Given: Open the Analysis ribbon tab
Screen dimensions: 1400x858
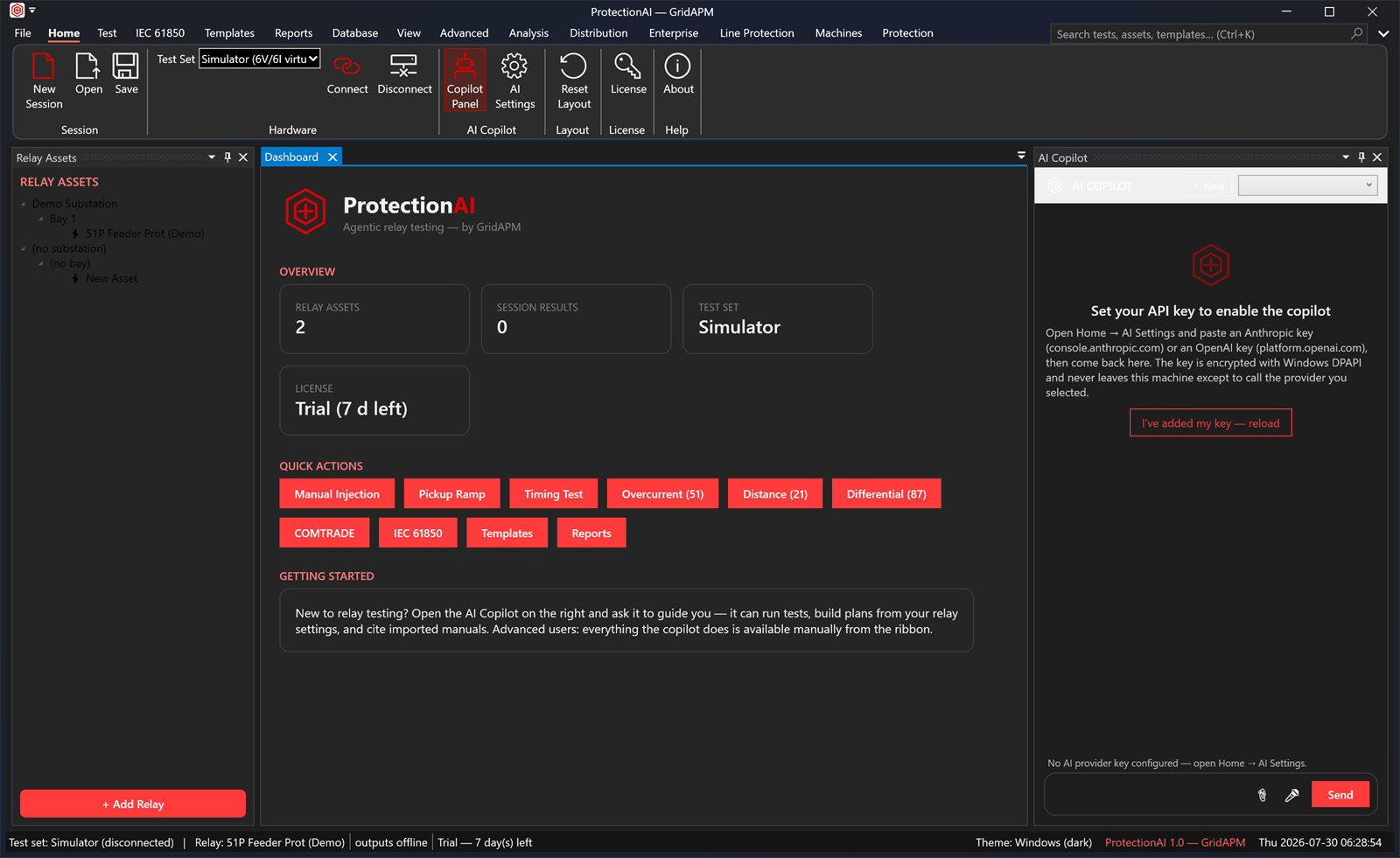Looking at the screenshot, I should tap(528, 33).
